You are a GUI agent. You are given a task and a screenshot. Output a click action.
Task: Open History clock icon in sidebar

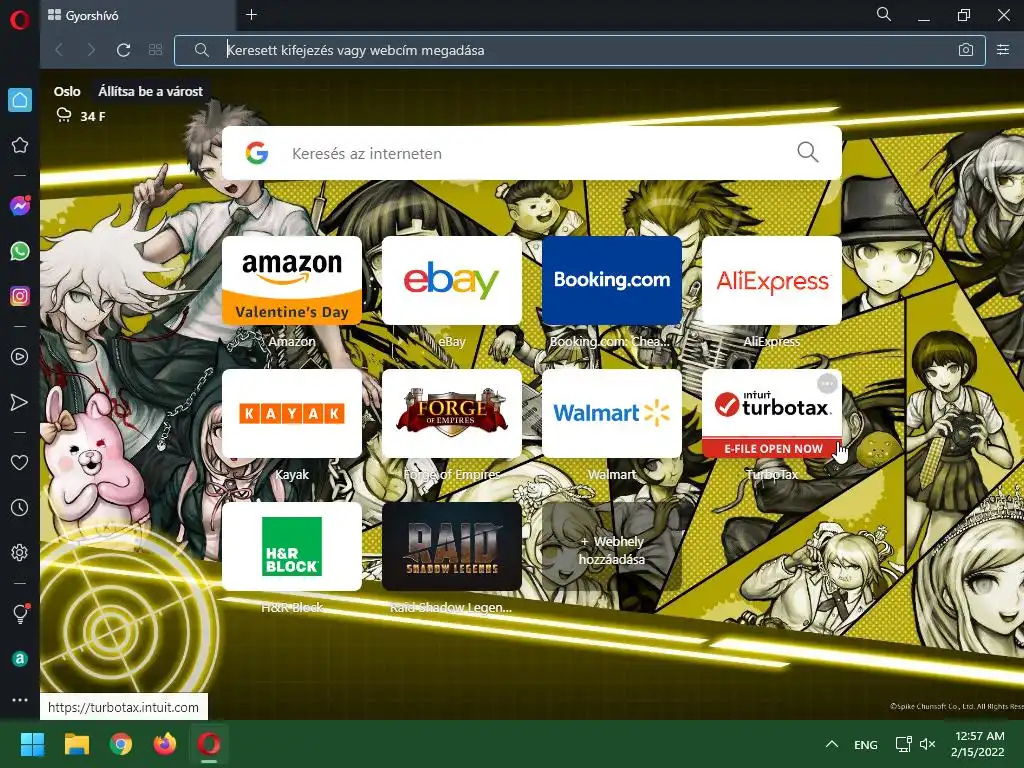click(x=20, y=507)
